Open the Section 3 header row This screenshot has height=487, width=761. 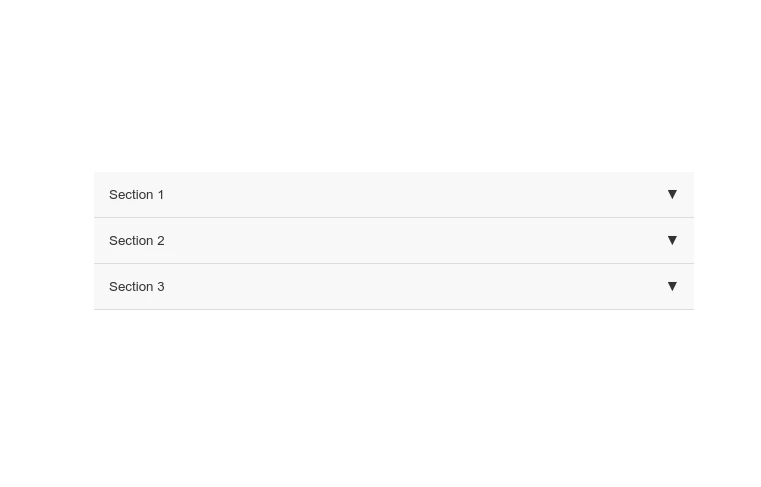[x=393, y=286]
